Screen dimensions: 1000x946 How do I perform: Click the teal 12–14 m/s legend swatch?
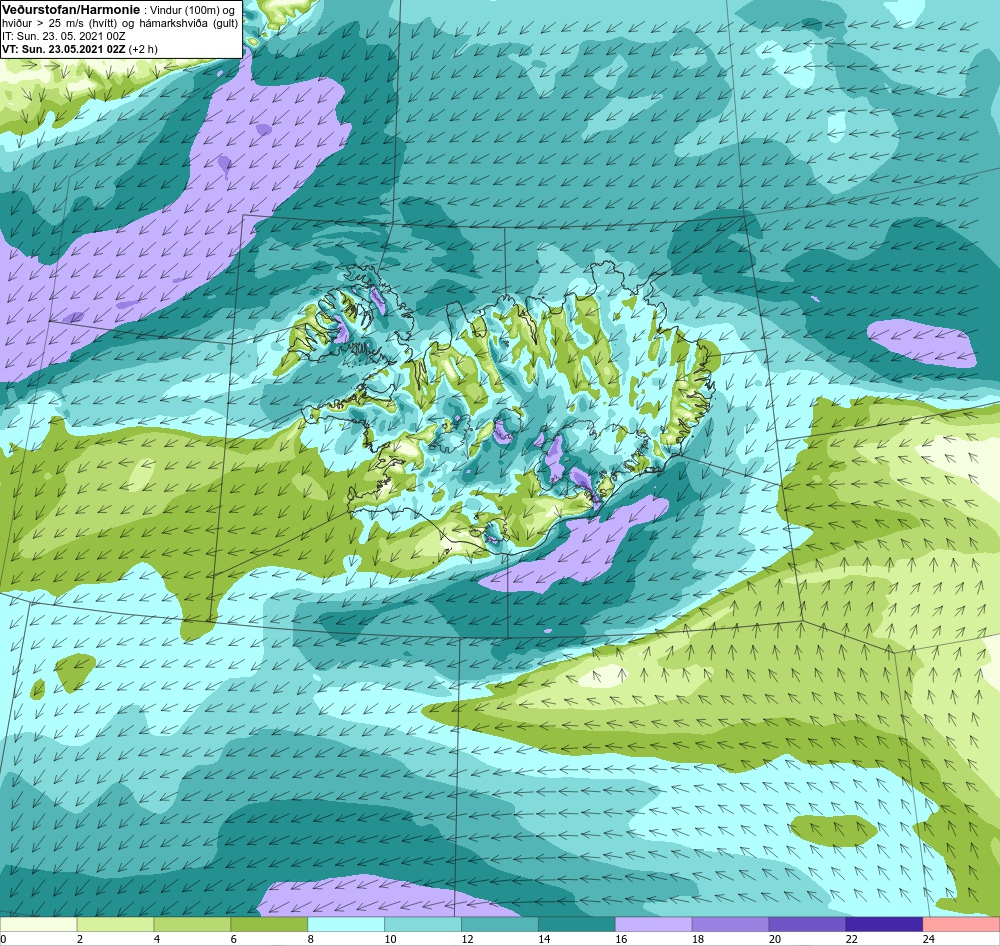[499, 925]
